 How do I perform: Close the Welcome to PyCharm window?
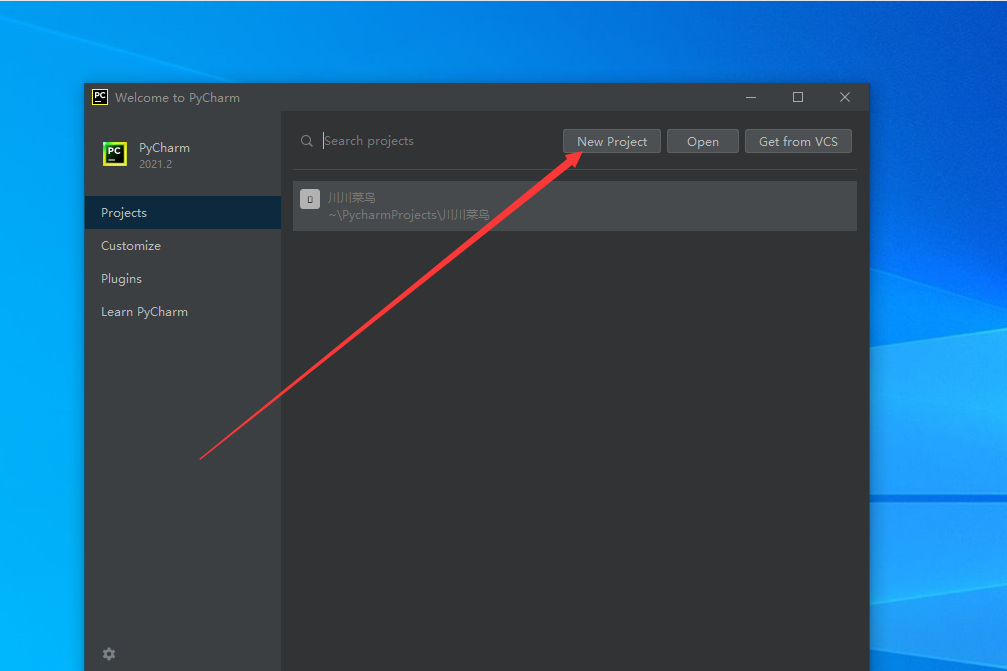pyautogui.click(x=845, y=97)
